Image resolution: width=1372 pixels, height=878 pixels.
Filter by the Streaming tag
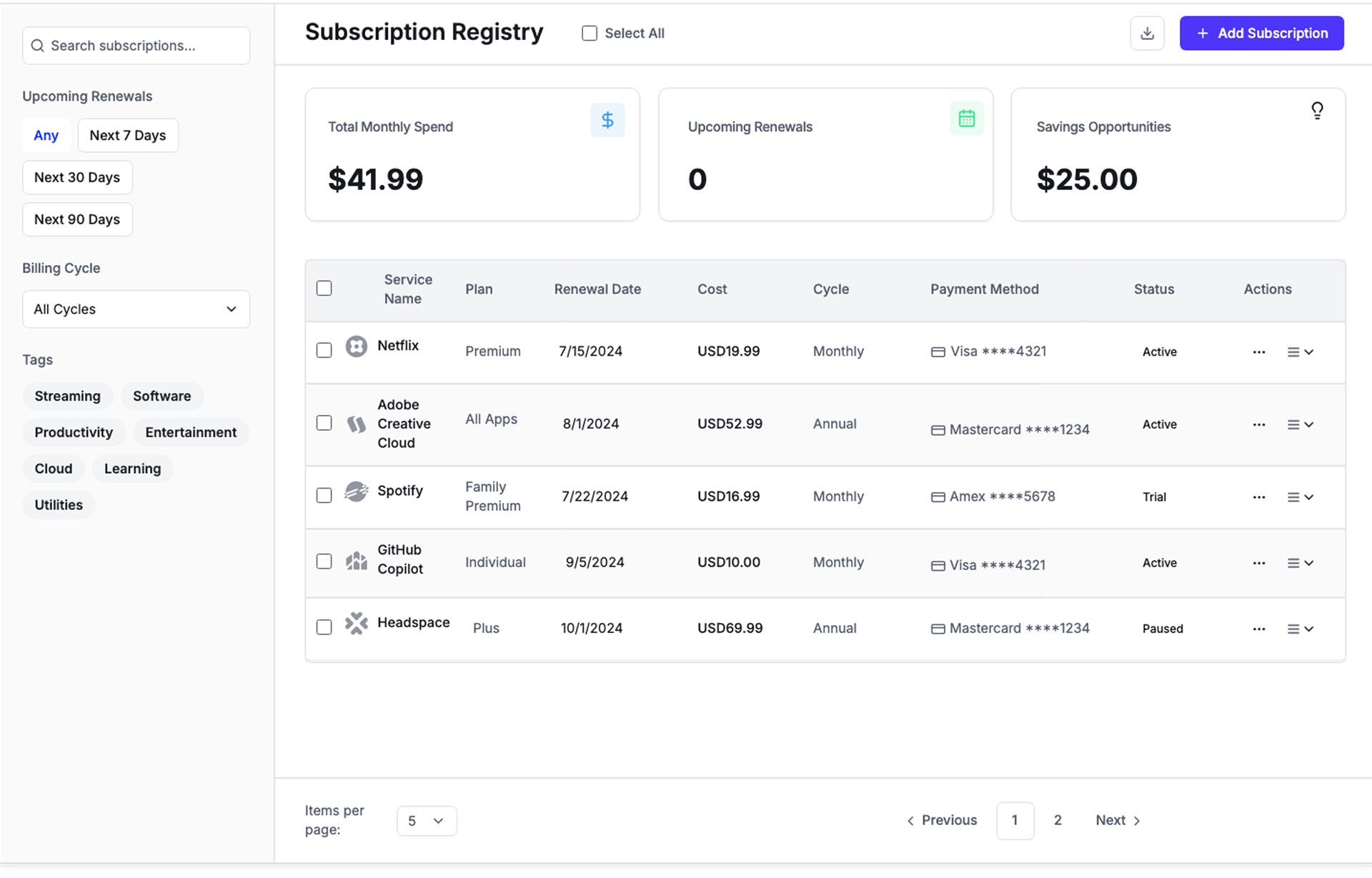pyautogui.click(x=67, y=396)
